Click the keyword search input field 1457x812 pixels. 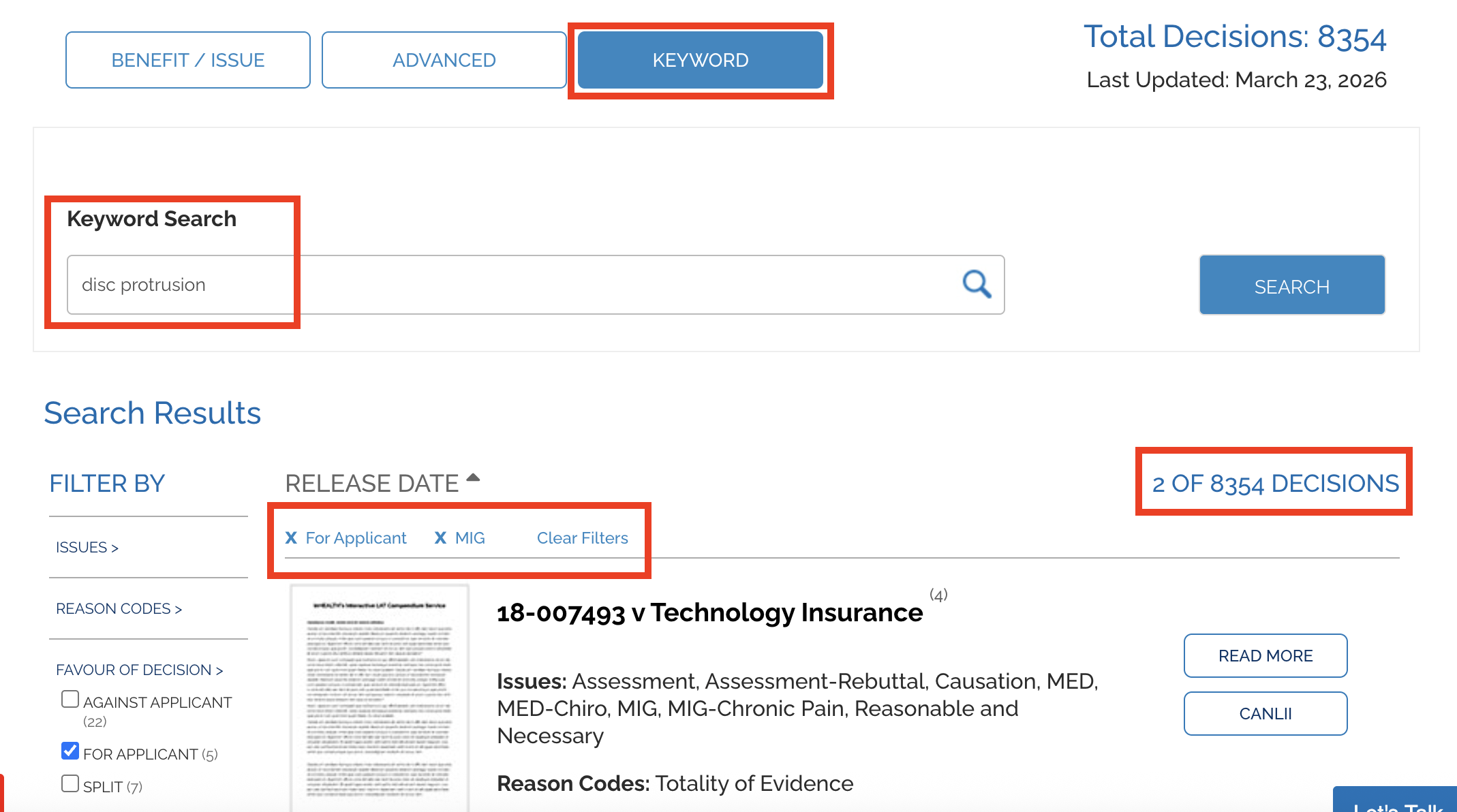[511, 285]
